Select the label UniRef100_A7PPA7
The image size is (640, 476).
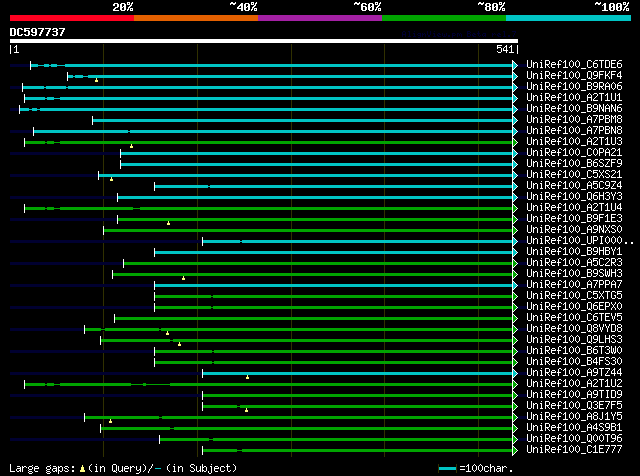[x=574, y=285]
